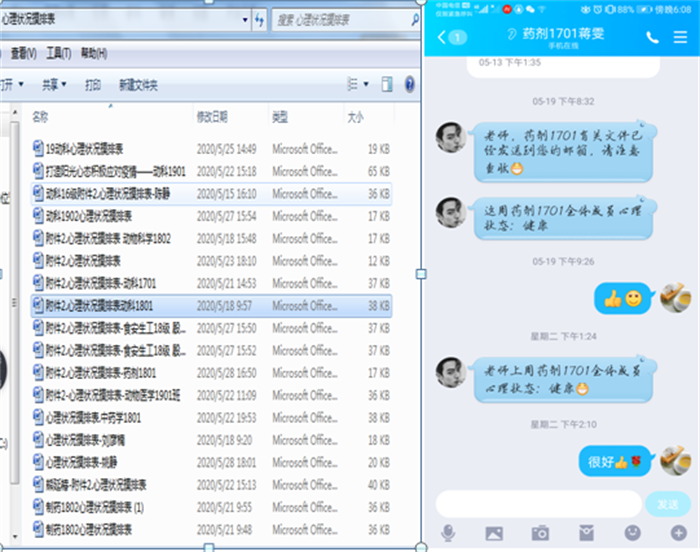
Task: Click the chat message input field
Action: pyautogui.click(x=538, y=503)
